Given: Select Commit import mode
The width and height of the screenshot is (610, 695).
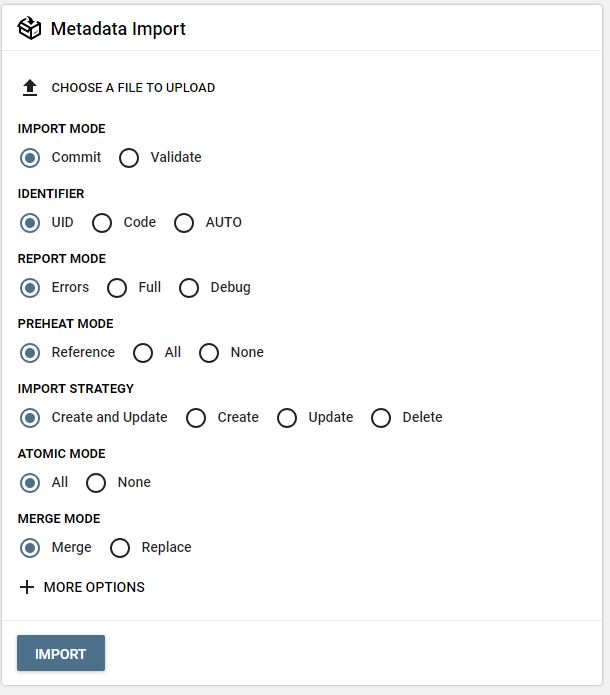Looking at the screenshot, I should pos(31,158).
